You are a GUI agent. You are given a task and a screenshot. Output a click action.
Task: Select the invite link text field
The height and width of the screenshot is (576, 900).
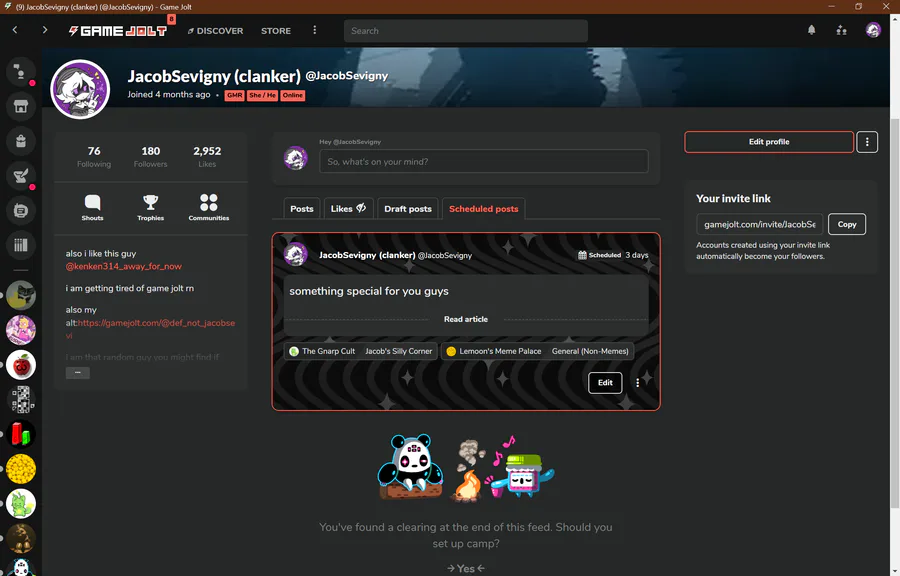(x=760, y=224)
